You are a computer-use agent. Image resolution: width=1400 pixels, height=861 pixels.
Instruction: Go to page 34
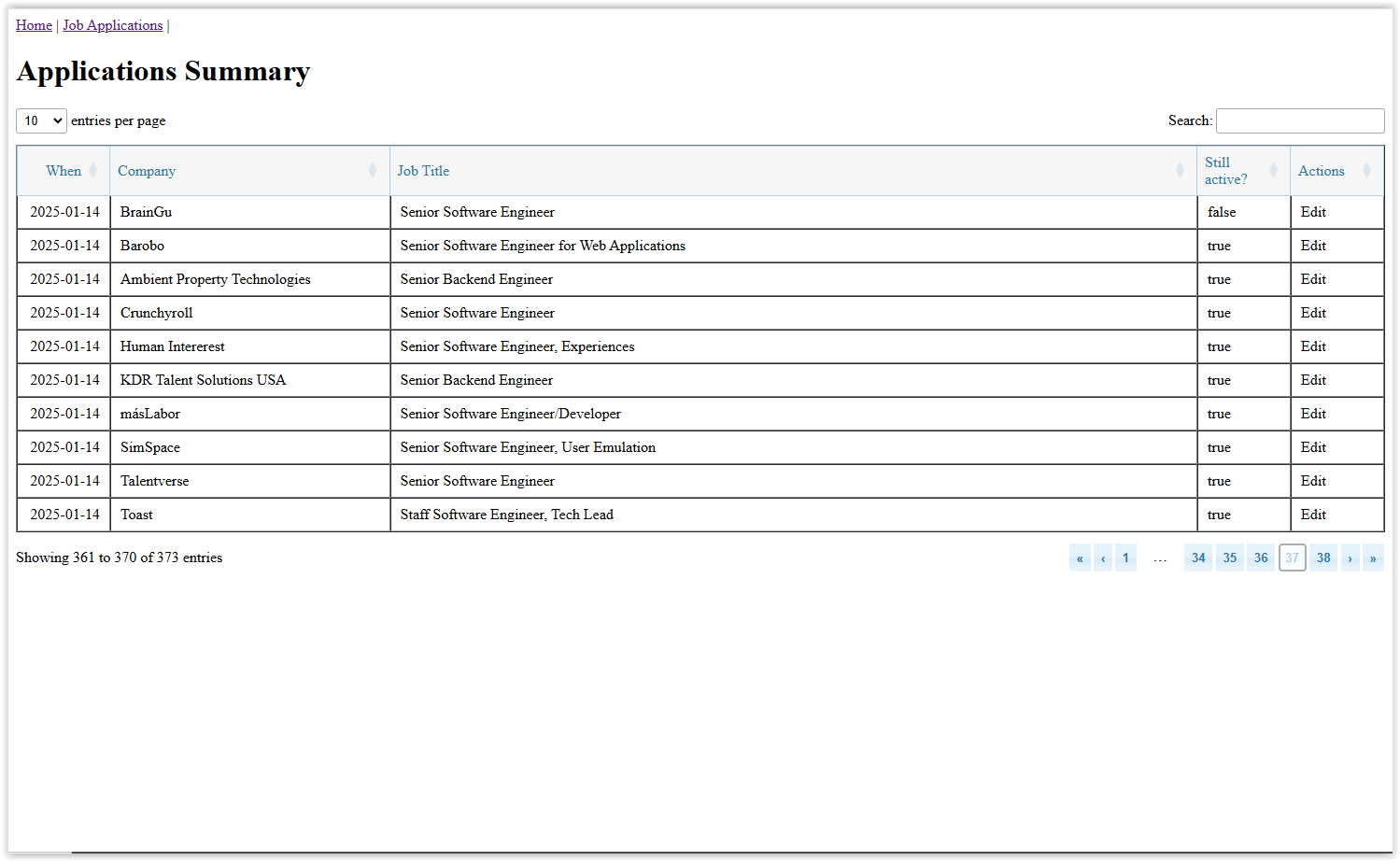coord(1198,558)
